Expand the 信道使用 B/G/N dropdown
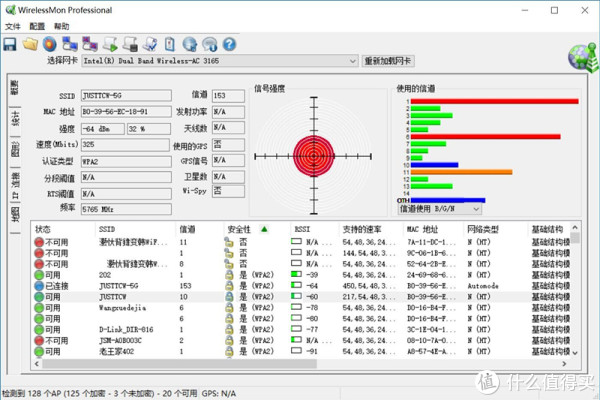The width and height of the screenshot is (600, 400). (476, 209)
